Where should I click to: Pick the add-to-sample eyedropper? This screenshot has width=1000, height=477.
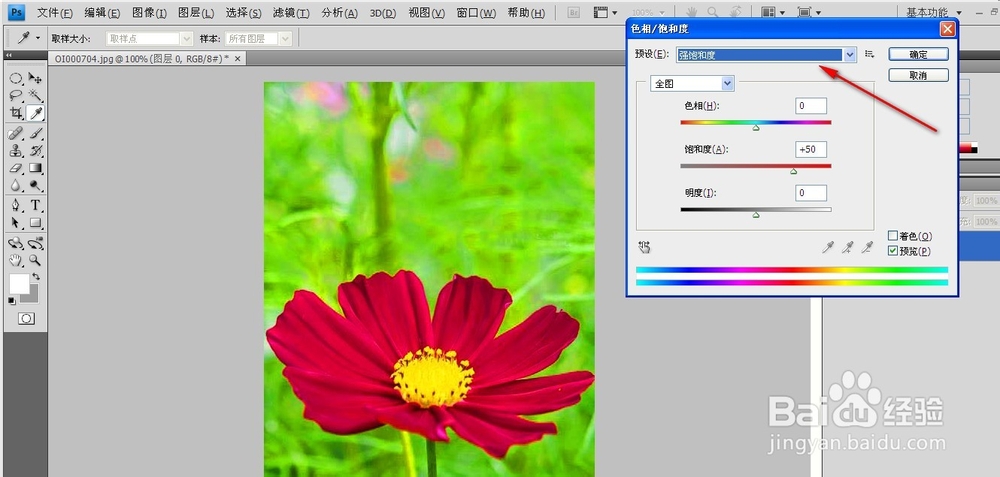point(847,247)
